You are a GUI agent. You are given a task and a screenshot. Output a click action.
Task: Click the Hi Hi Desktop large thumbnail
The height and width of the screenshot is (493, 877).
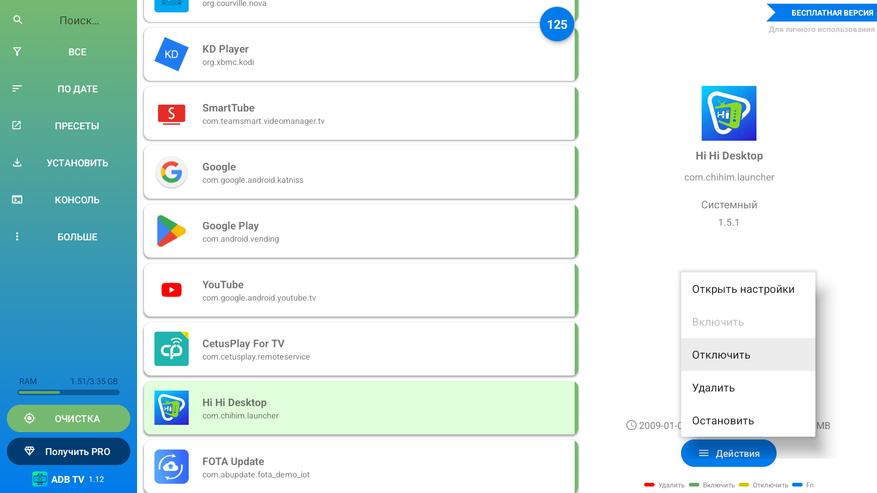(728, 113)
